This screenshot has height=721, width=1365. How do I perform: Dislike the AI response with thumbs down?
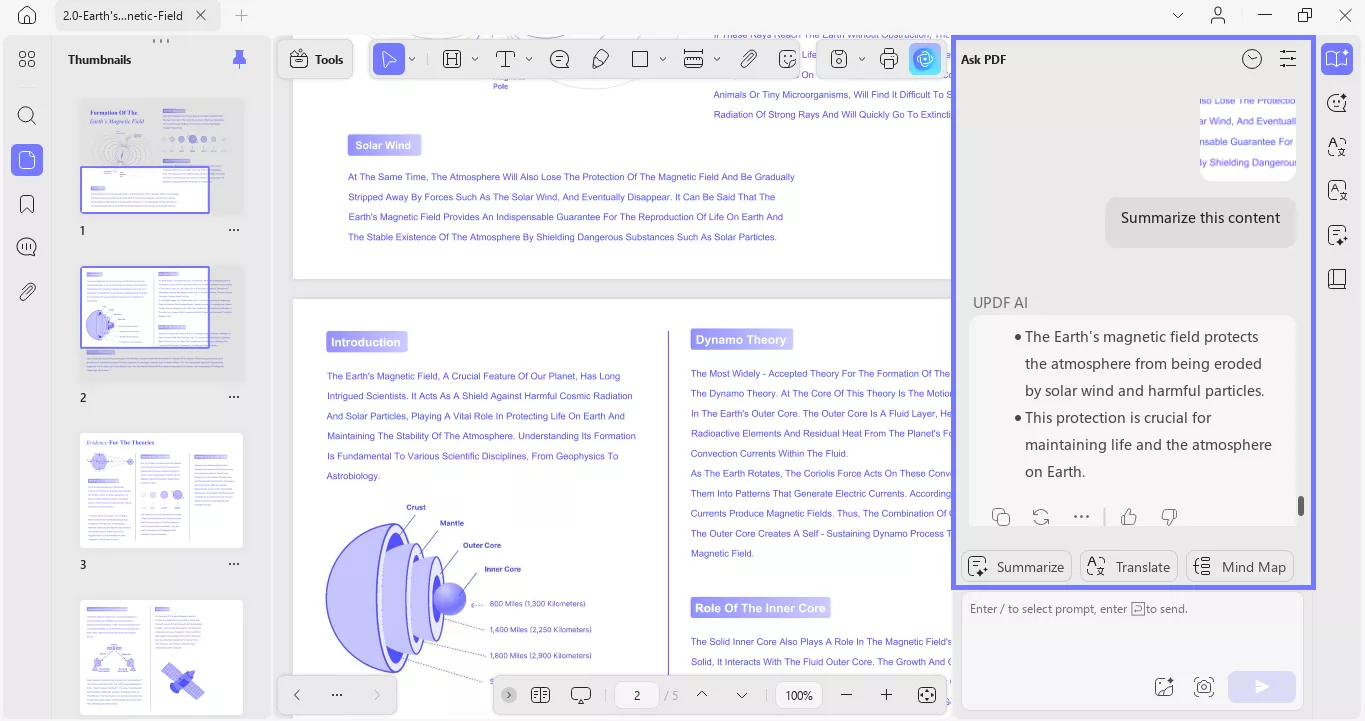[1169, 517]
